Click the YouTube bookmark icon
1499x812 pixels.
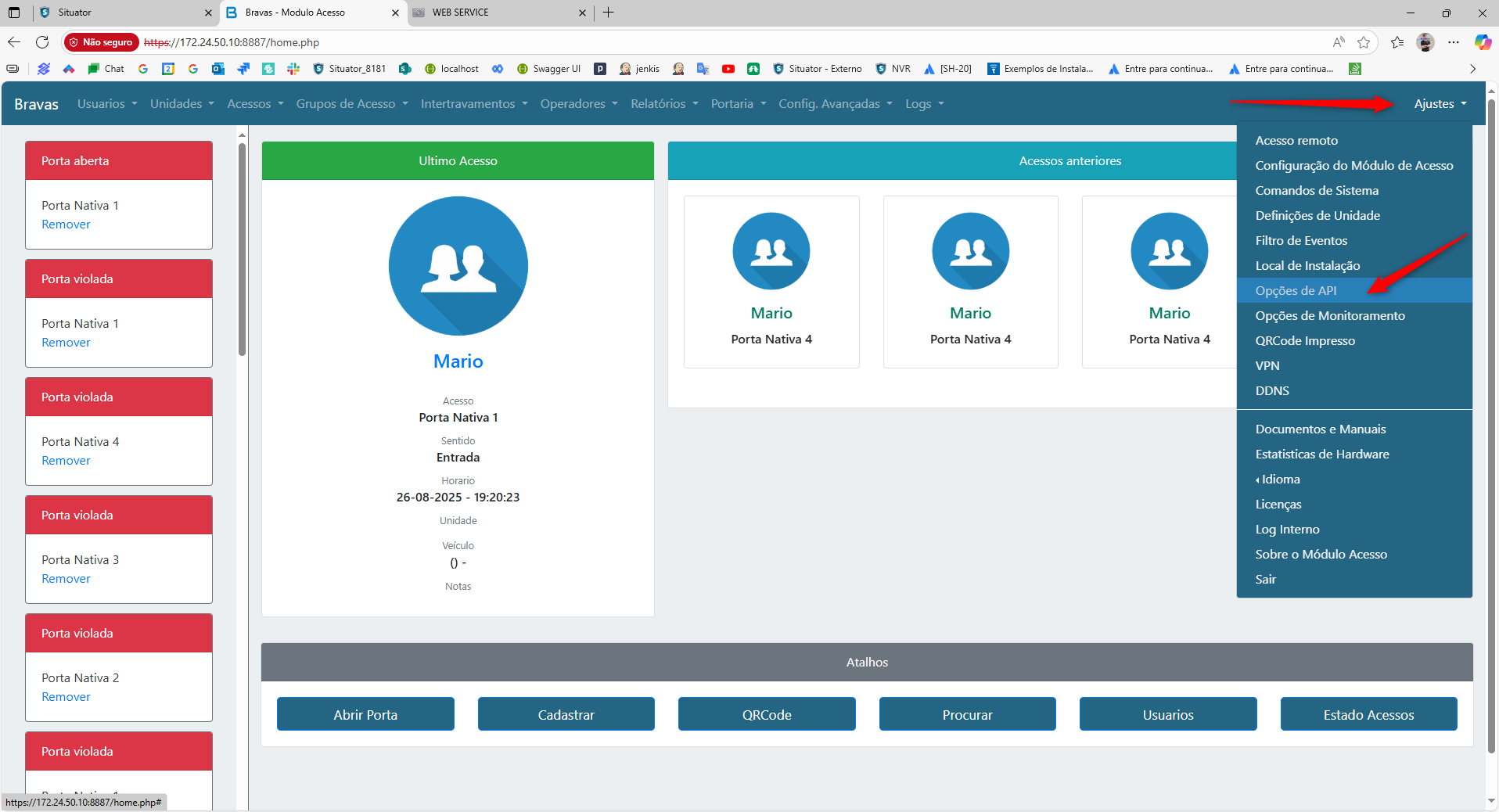click(x=728, y=69)
